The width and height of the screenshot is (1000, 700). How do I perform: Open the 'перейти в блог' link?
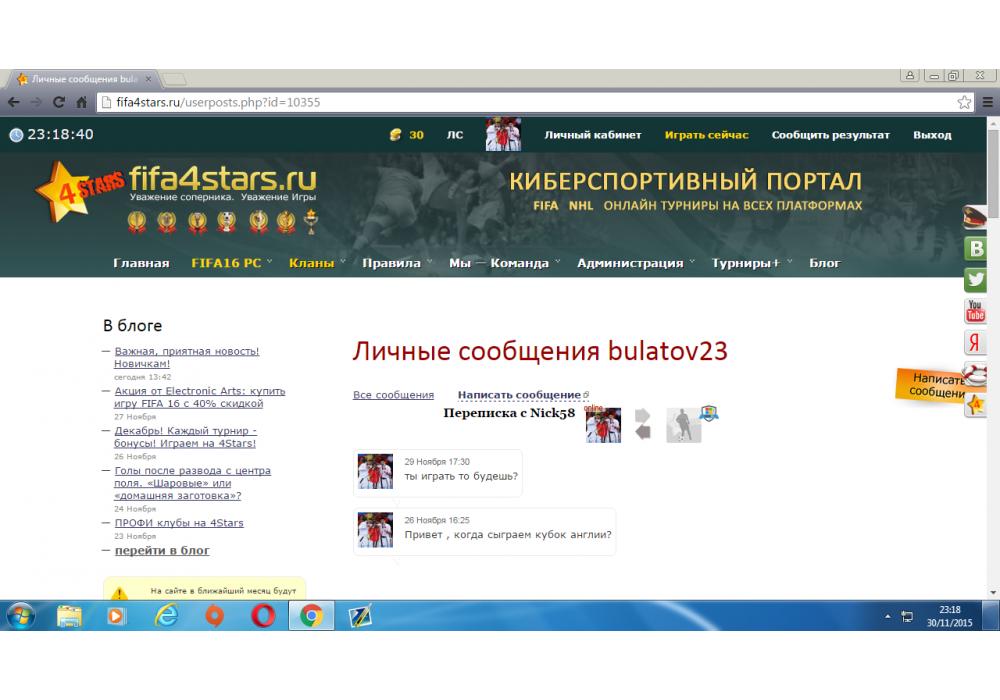pos(162,550)
